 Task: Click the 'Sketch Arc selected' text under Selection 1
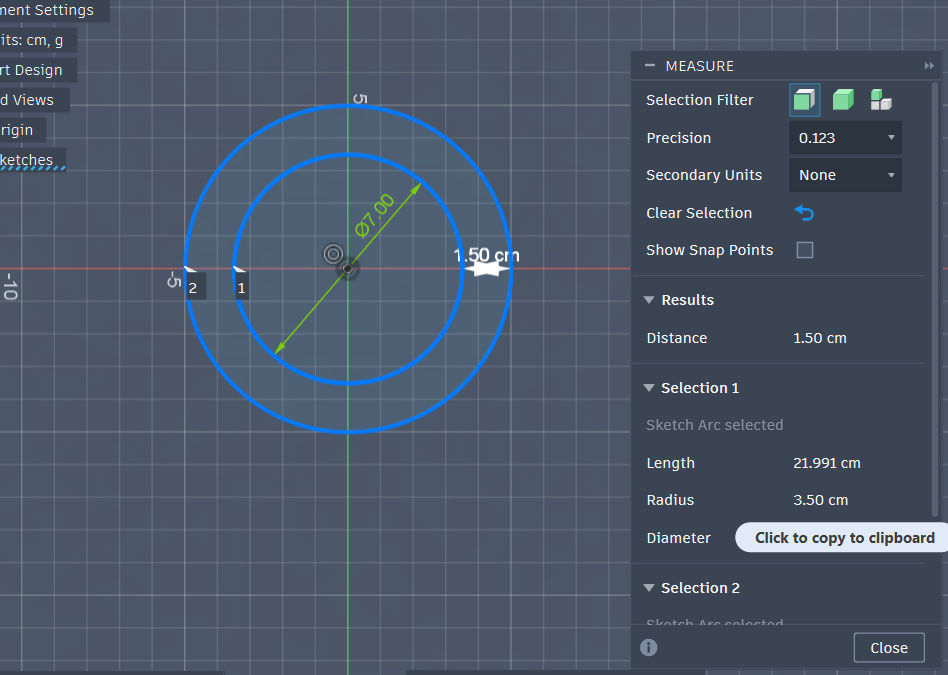point(715,425)
